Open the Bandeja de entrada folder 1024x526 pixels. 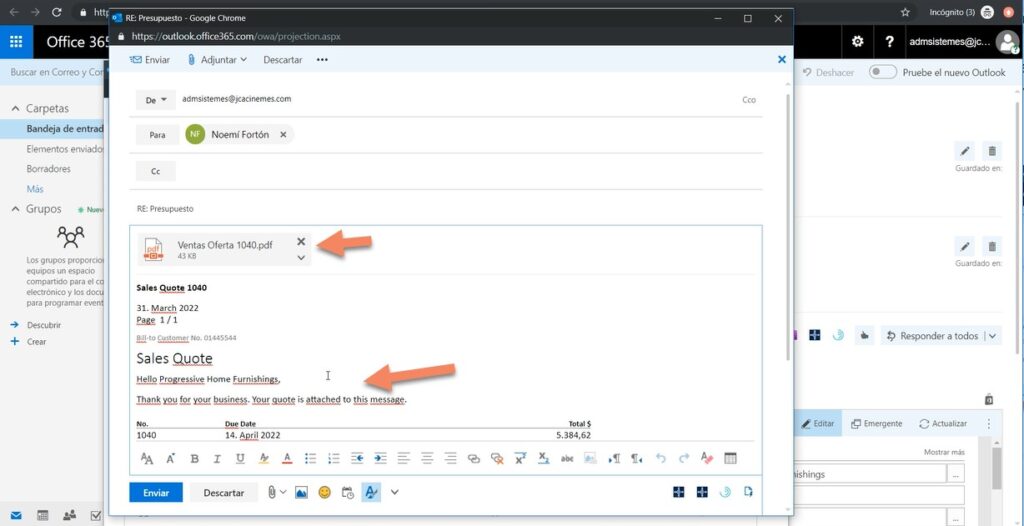coord(63,129)
